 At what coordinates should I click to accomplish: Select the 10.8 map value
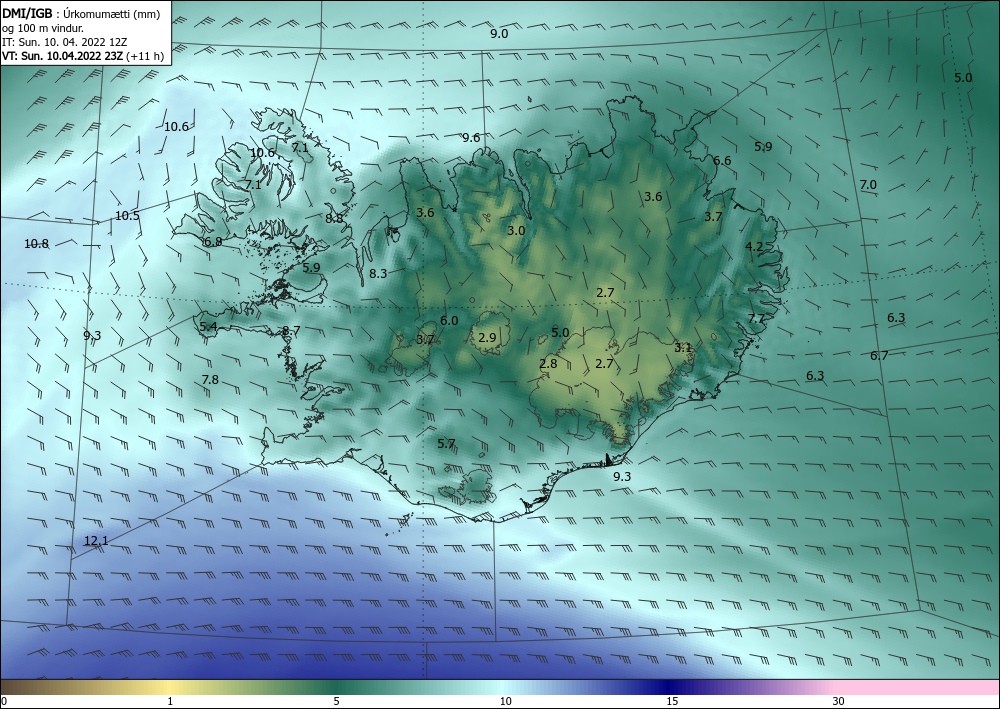(36, 244)
